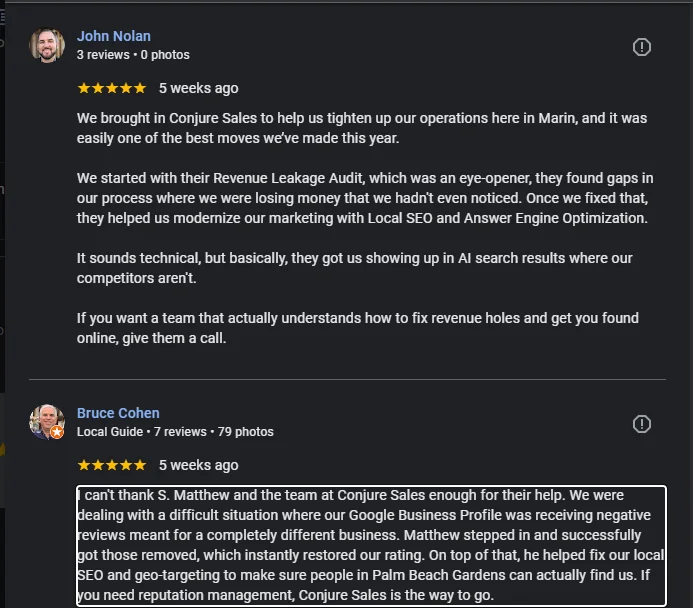Click the fifth star of Bruce Cohen's rating
This screenshot has width=693, height=608.
coord(140,465)
